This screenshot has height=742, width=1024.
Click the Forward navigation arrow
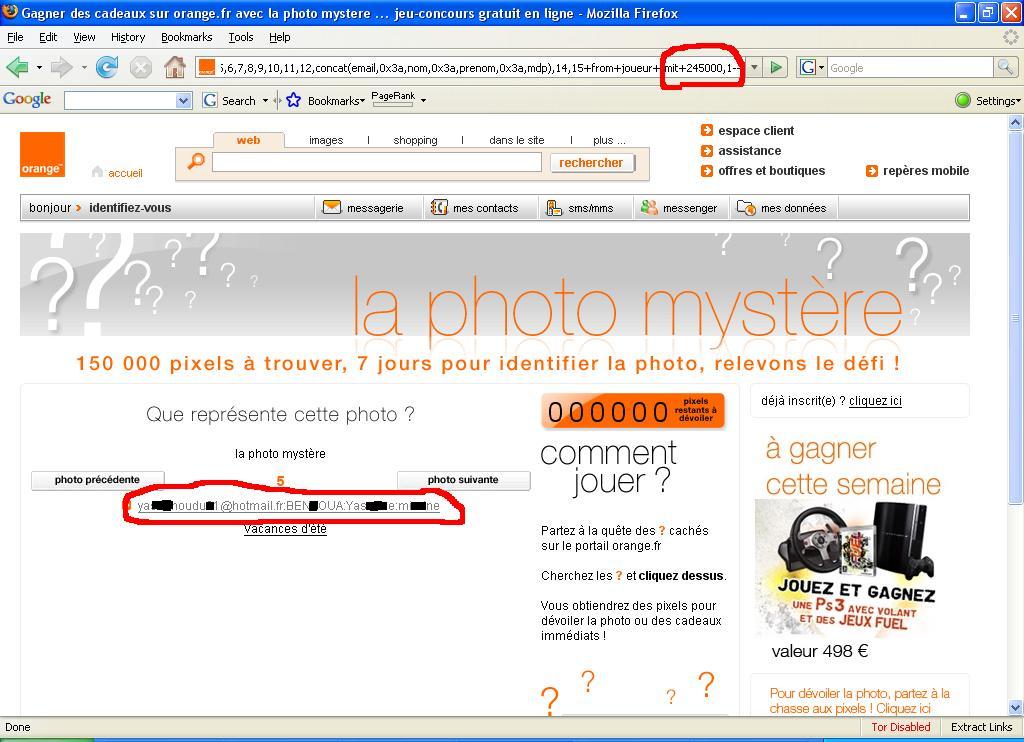coord(61,67)
